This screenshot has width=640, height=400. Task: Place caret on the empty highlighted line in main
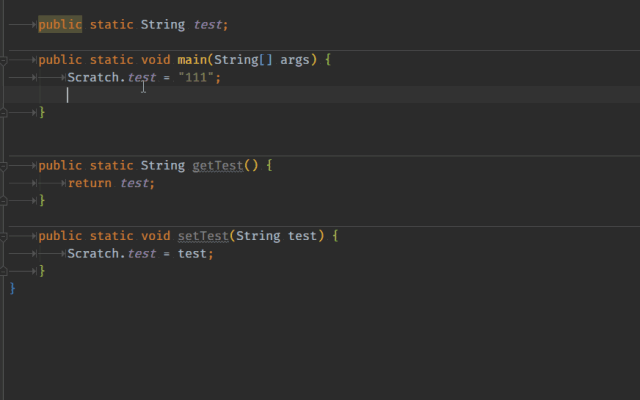320,95
